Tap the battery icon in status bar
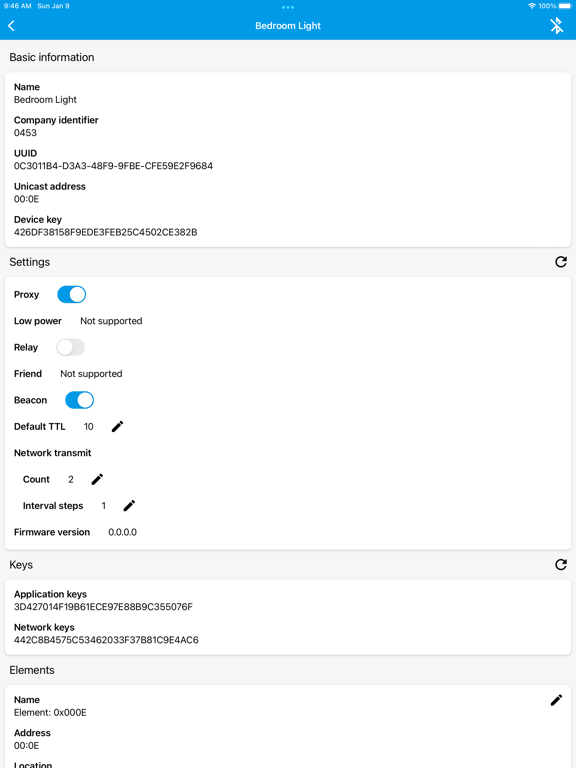576x768 pixels. point(565,6)
